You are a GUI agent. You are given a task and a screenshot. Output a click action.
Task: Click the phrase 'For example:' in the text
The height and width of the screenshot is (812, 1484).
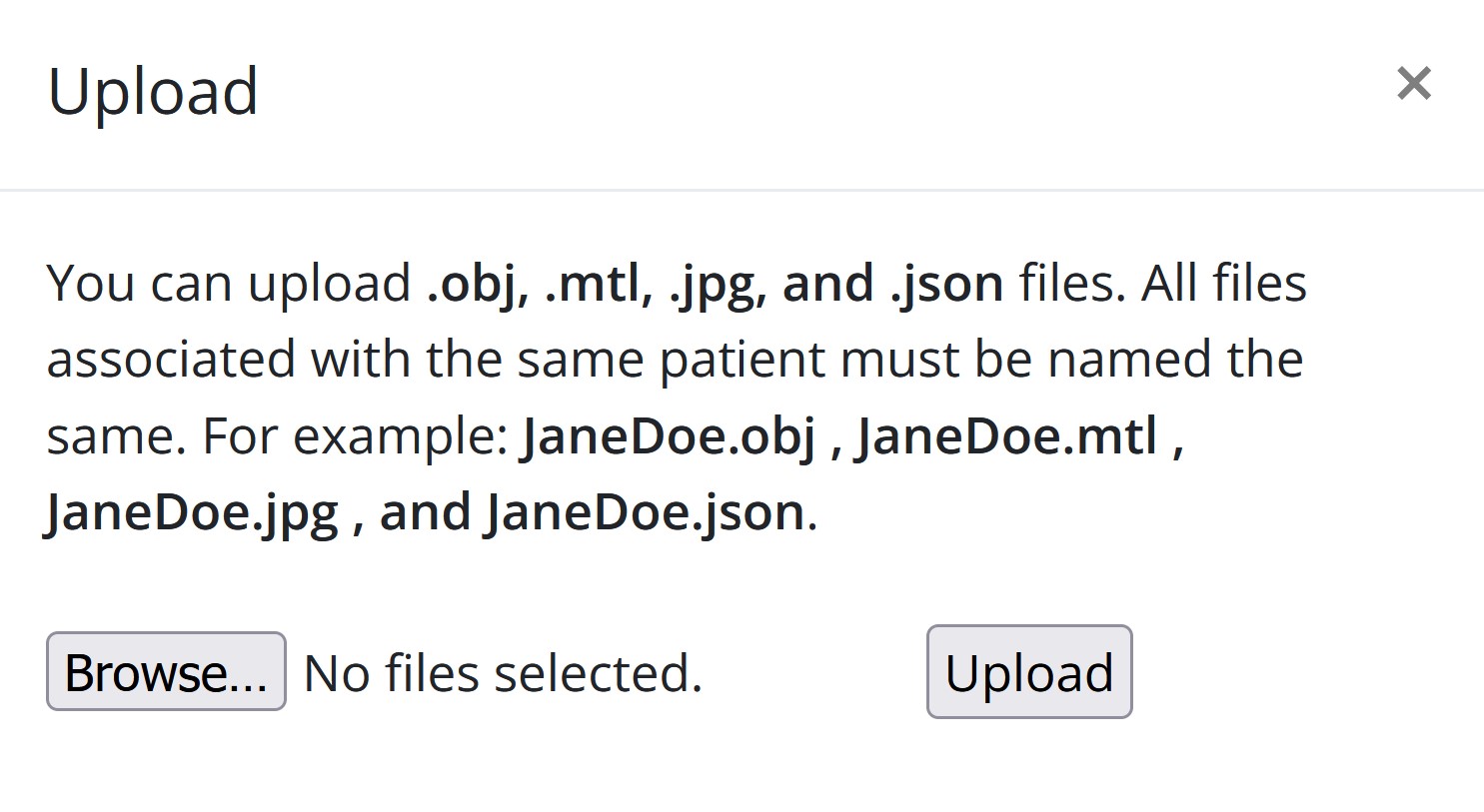point(356,436)
